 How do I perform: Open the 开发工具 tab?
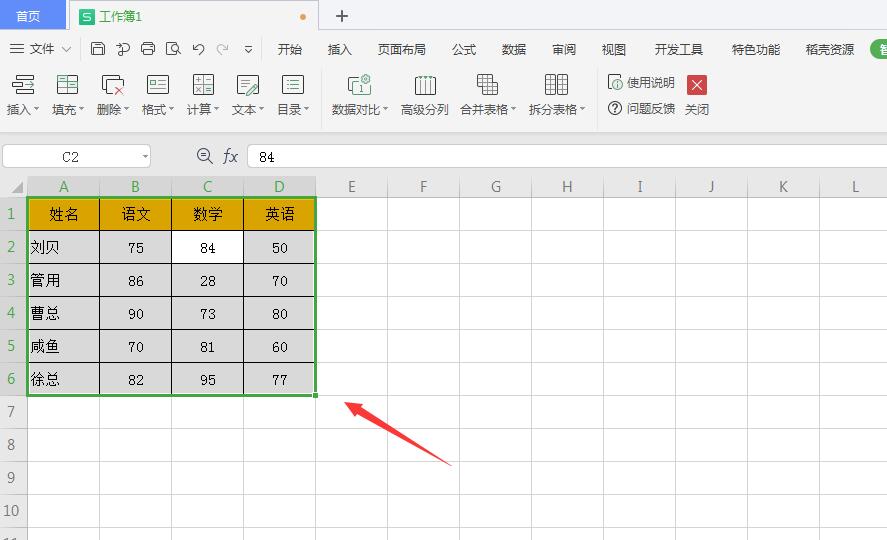click(679, 50)
